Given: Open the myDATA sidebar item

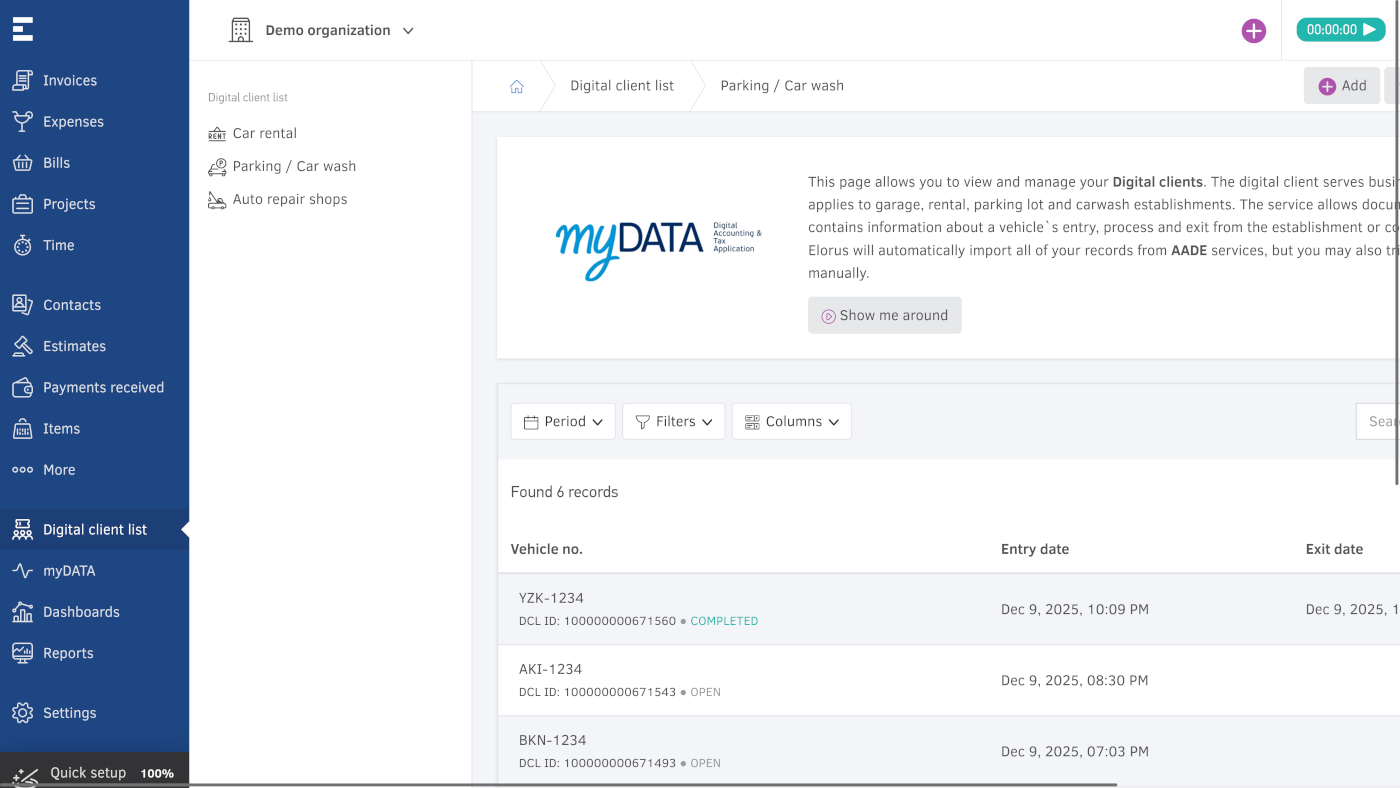Looking at the screenshot, I should tap(69, 571).
